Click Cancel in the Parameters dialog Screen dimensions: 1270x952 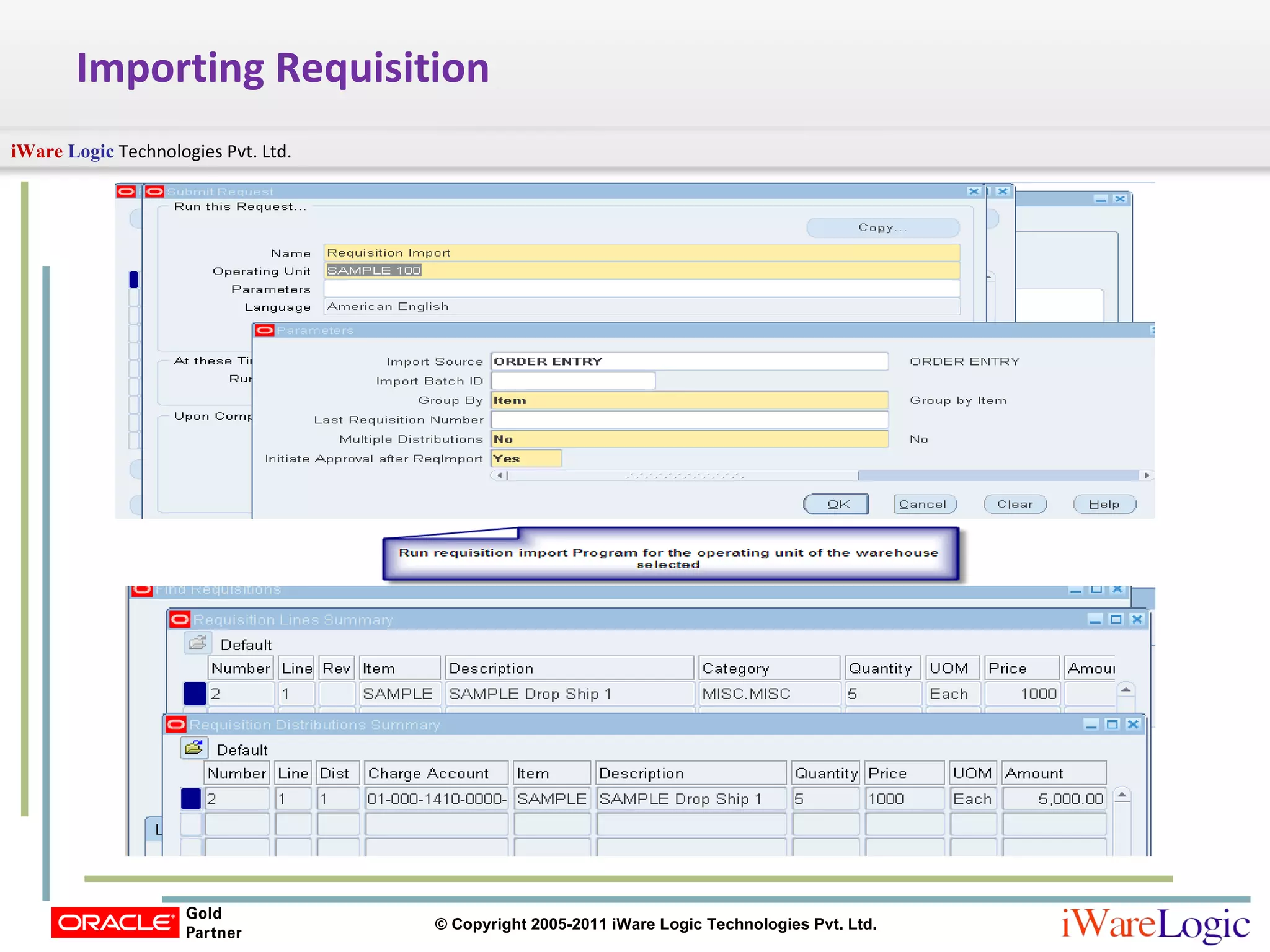click(x=925, y=504)
